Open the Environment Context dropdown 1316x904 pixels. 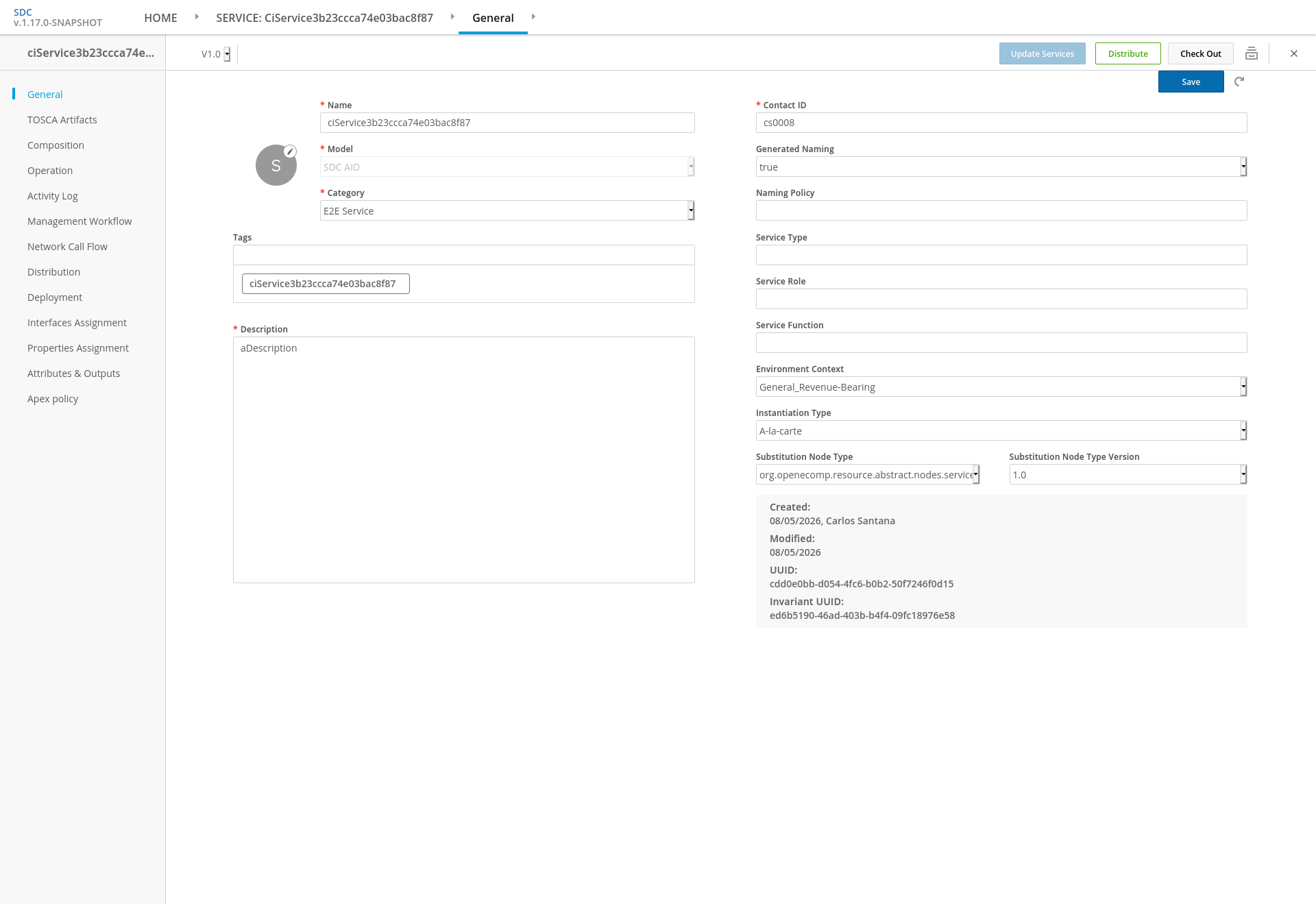point(1001,387)
